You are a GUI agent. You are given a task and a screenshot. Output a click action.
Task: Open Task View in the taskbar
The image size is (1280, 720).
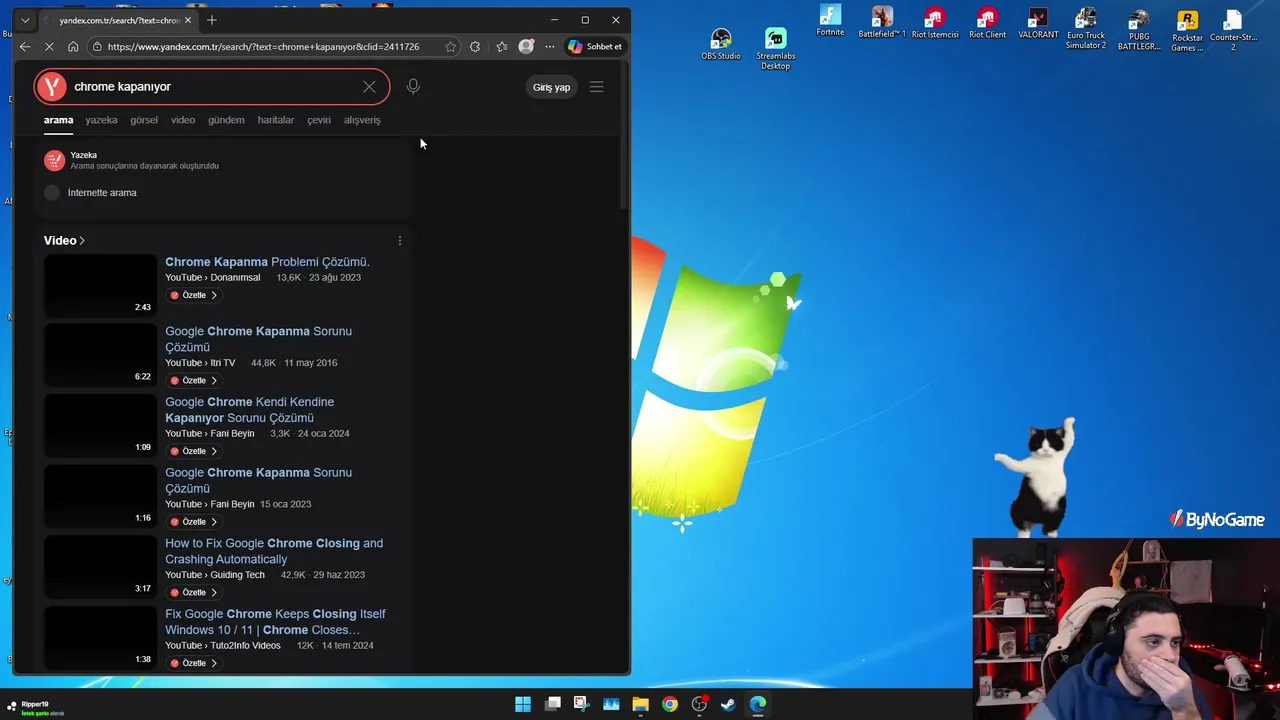[x=552, y=704]
